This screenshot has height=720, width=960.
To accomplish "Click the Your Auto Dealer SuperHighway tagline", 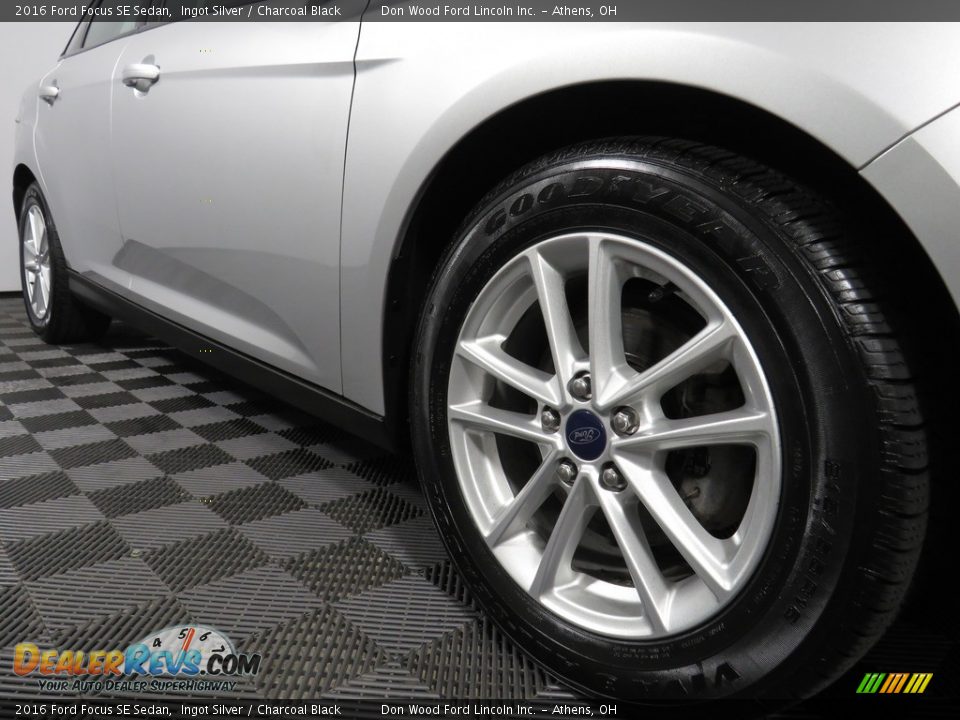I will tap(137, 684).
